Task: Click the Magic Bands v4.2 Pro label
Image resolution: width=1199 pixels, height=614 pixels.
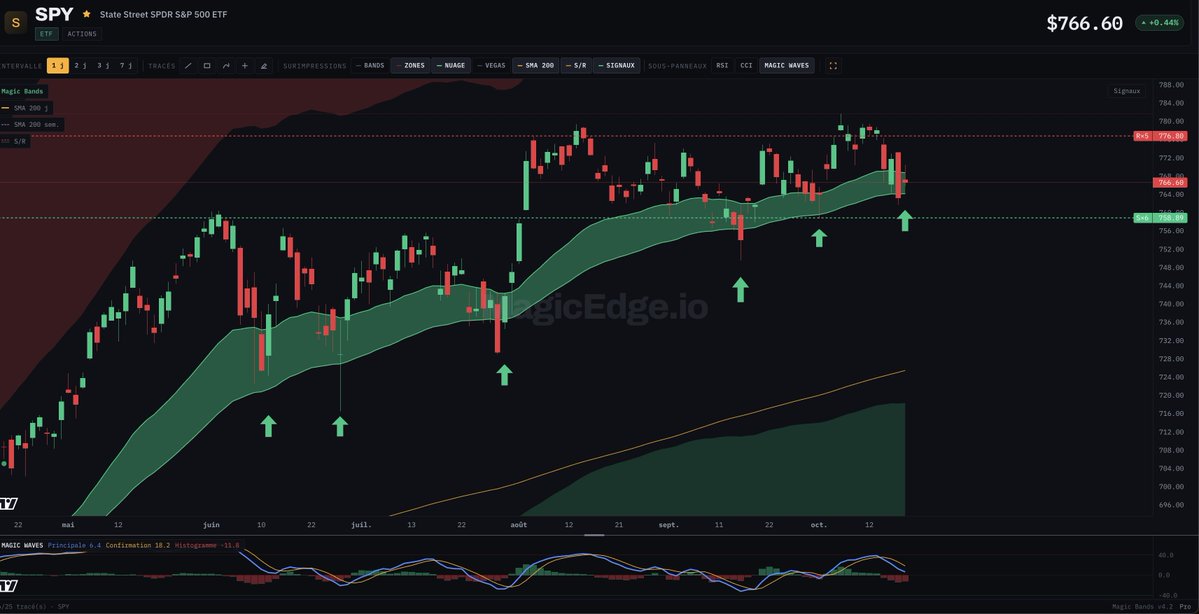Action: pyautogui.click(x=1152, y=606)
